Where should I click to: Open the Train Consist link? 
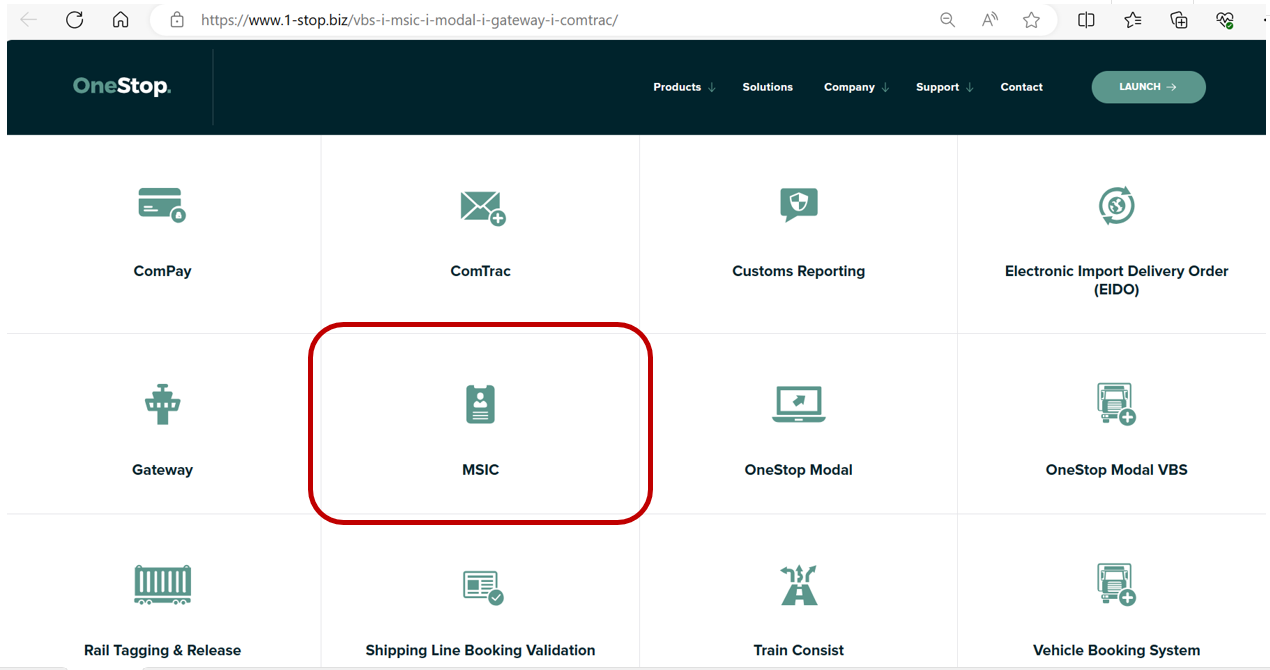pos(798,650)
